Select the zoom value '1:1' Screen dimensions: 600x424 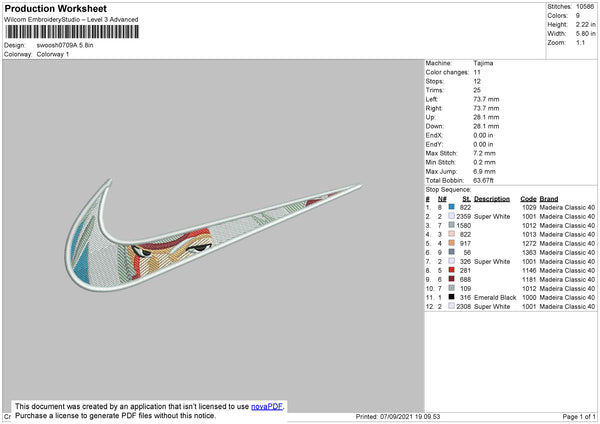click(580, 42)
